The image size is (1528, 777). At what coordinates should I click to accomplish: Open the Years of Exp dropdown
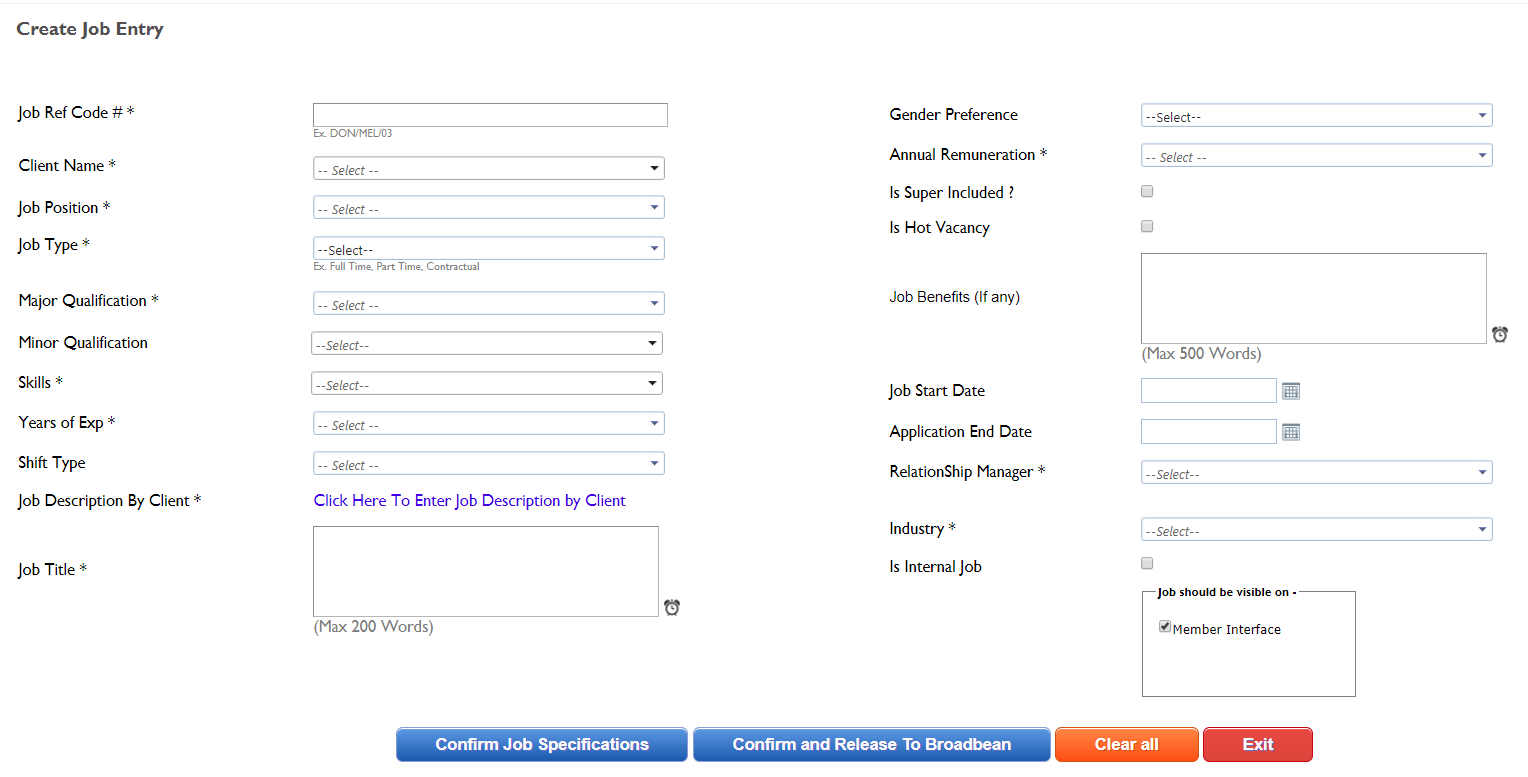tap(489, 424)
